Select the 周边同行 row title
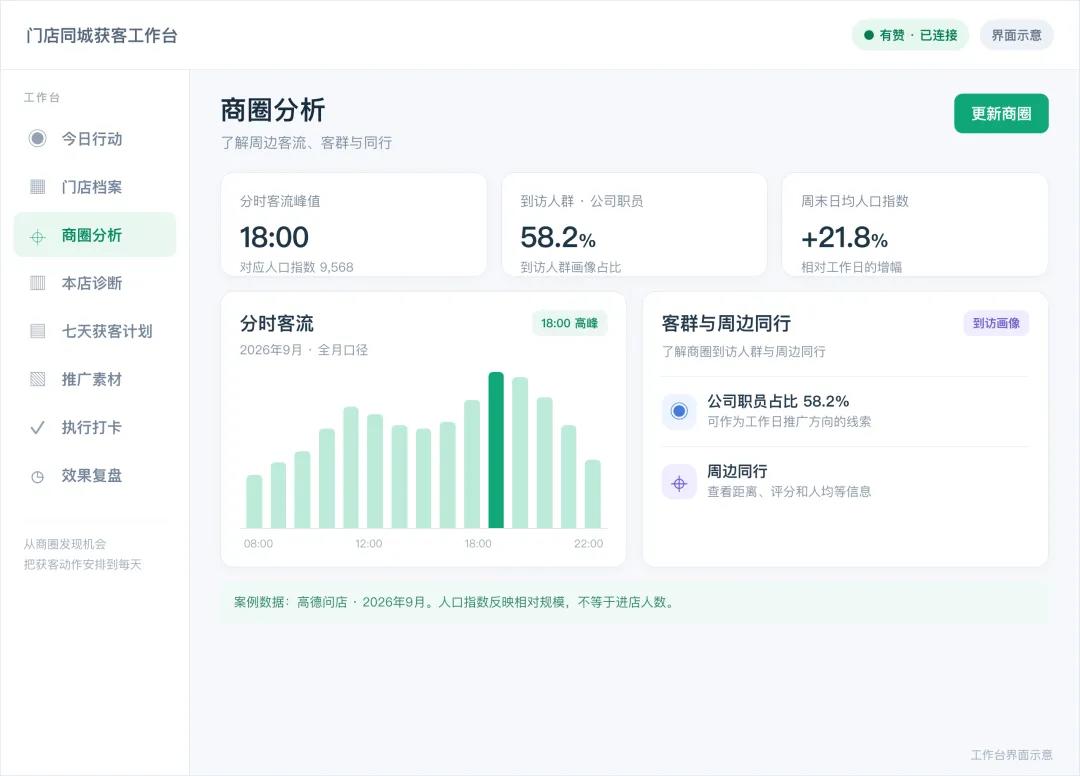This screenshot has height=776, width=1080. [737, 471]
